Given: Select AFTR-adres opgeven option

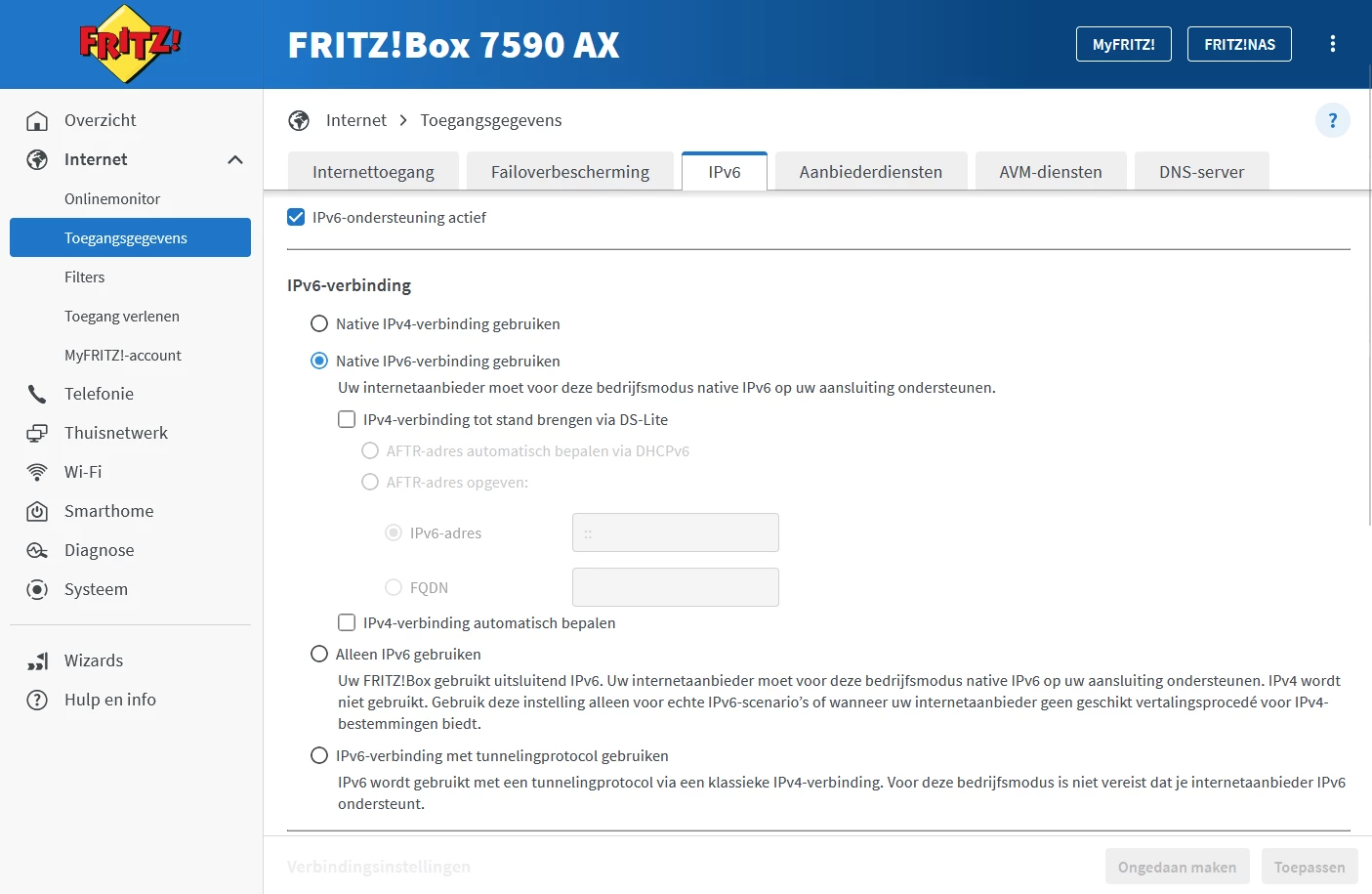Looking at the screenshot, I should (x=370, y=482).
